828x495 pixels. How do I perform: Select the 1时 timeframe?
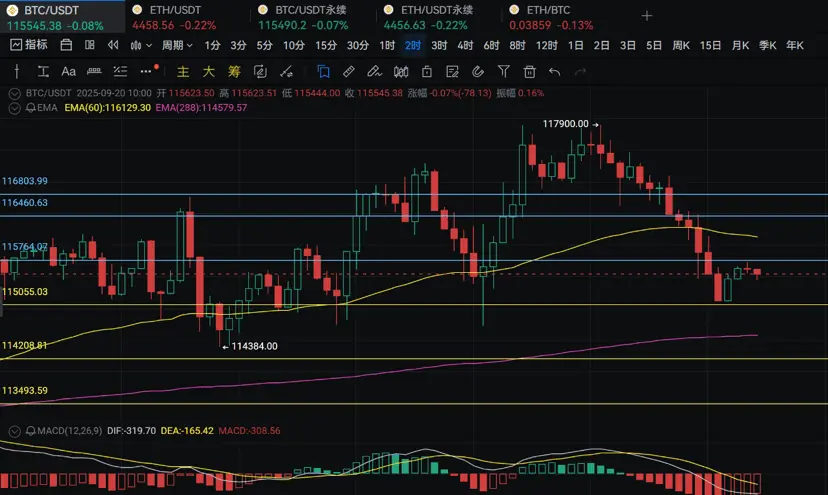[387, 45]
